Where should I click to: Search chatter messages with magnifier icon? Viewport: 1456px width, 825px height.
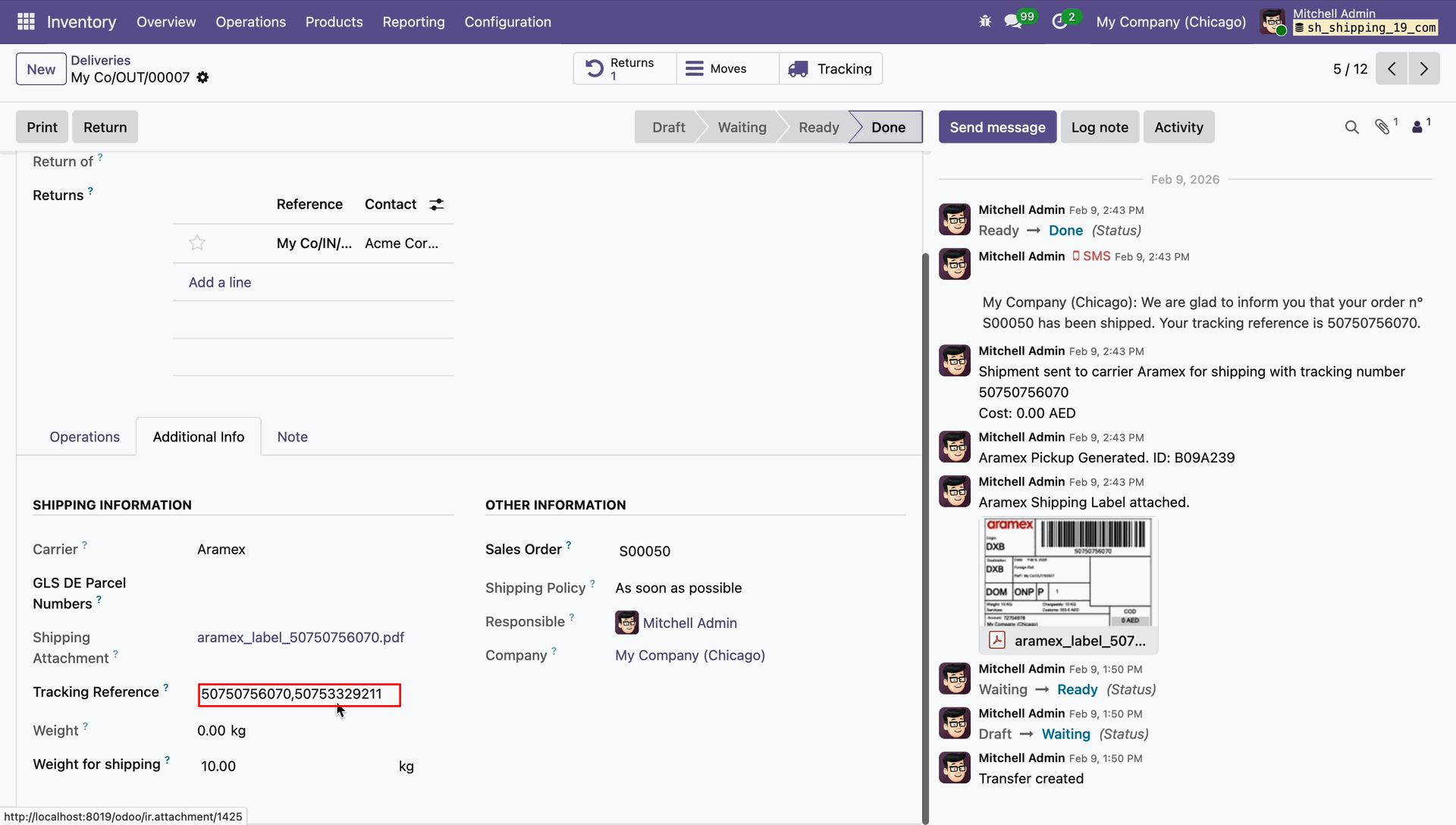tap(1351, 127)
